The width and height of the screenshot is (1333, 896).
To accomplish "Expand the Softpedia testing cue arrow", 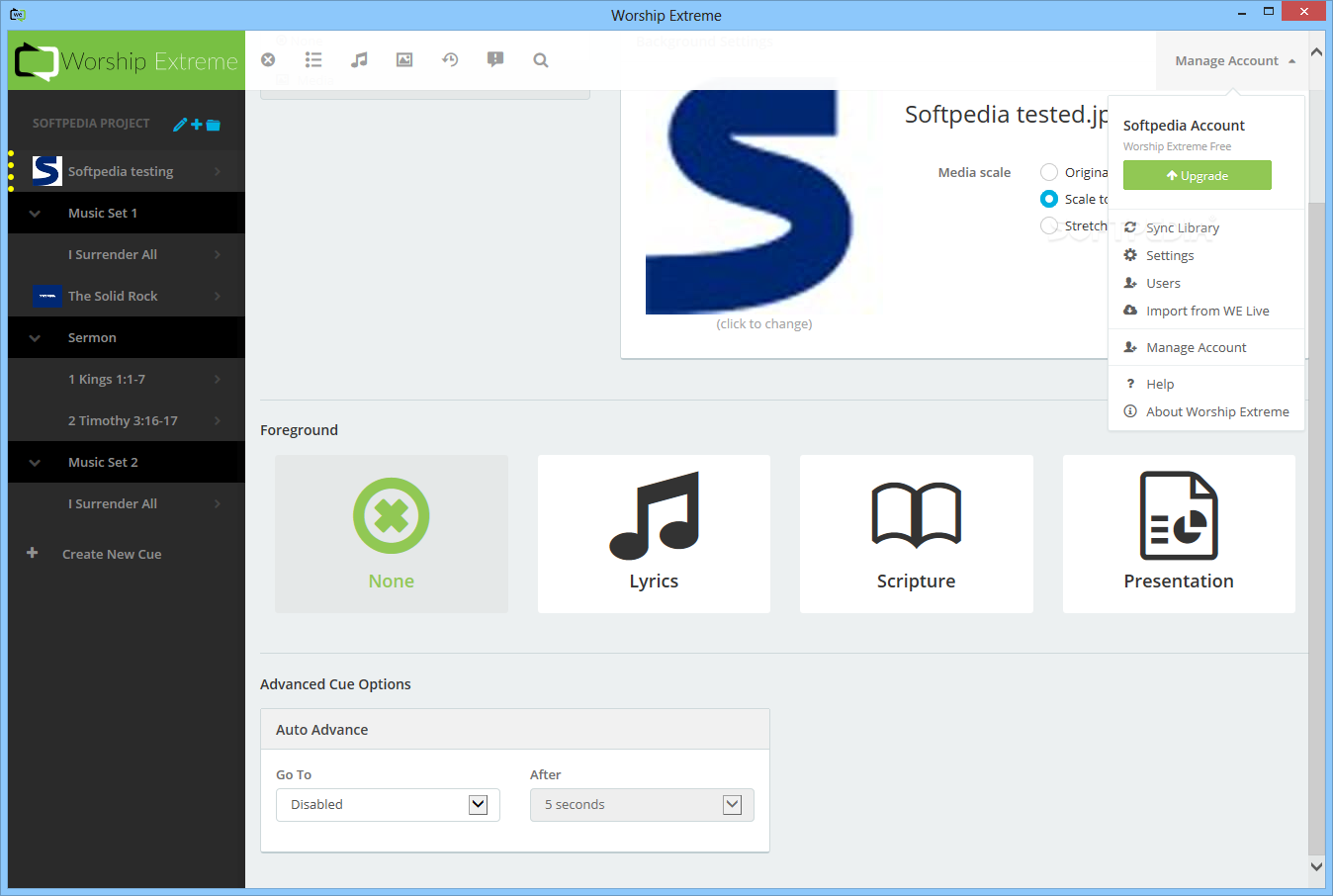I will tap(218, 171).
